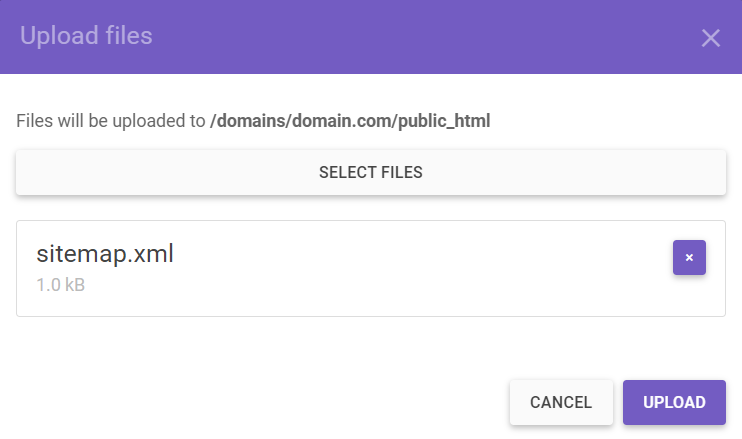Click the Upload files dialog title
This screenshot has width=742, height=439.
[86, 37]
